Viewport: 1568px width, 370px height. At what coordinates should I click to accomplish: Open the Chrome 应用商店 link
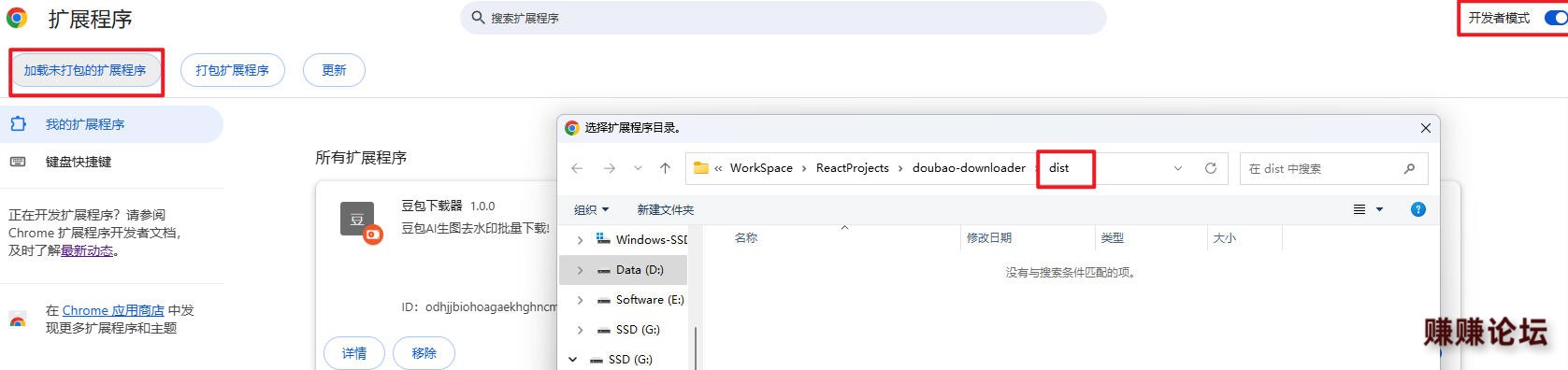point(113,310)
